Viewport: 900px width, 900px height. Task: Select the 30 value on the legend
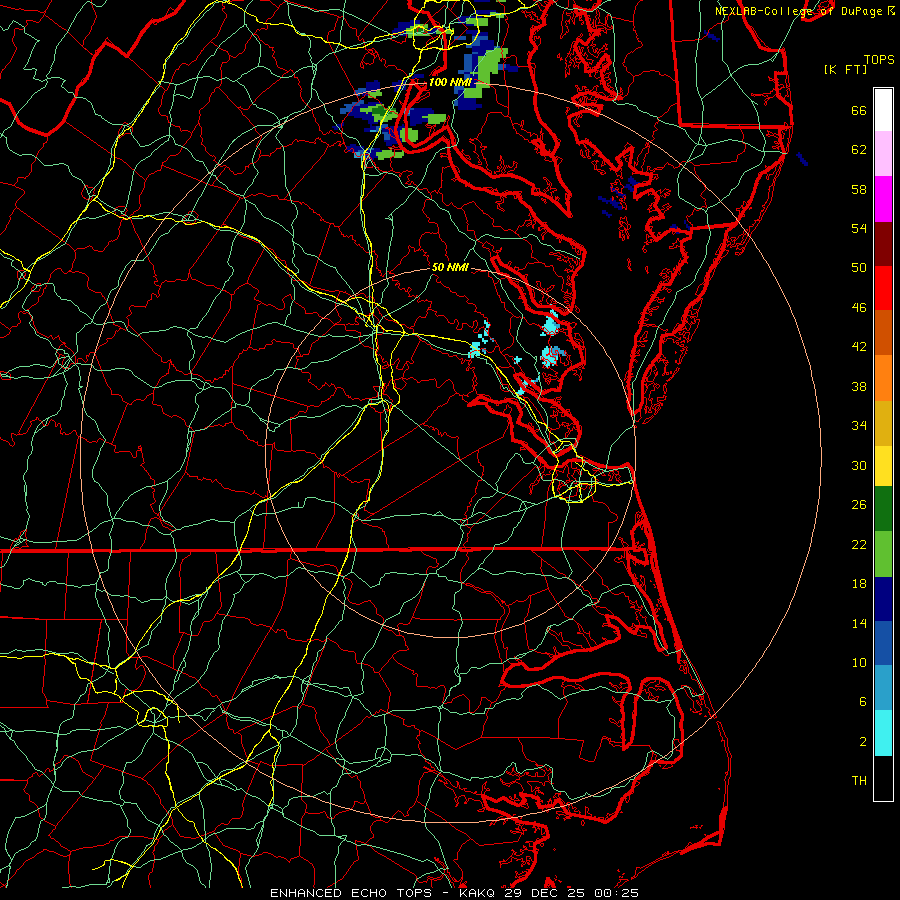pos(859,465)
